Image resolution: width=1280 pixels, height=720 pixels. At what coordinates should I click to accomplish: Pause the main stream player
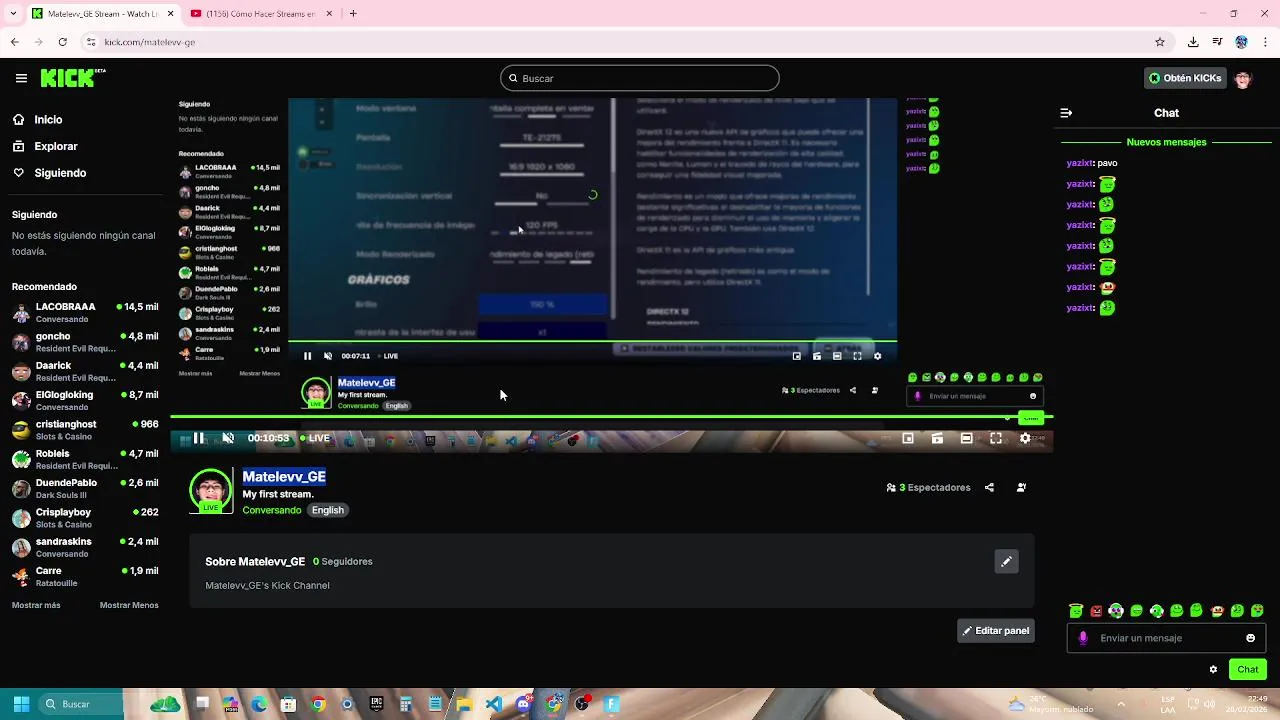(x=198, y=438)
